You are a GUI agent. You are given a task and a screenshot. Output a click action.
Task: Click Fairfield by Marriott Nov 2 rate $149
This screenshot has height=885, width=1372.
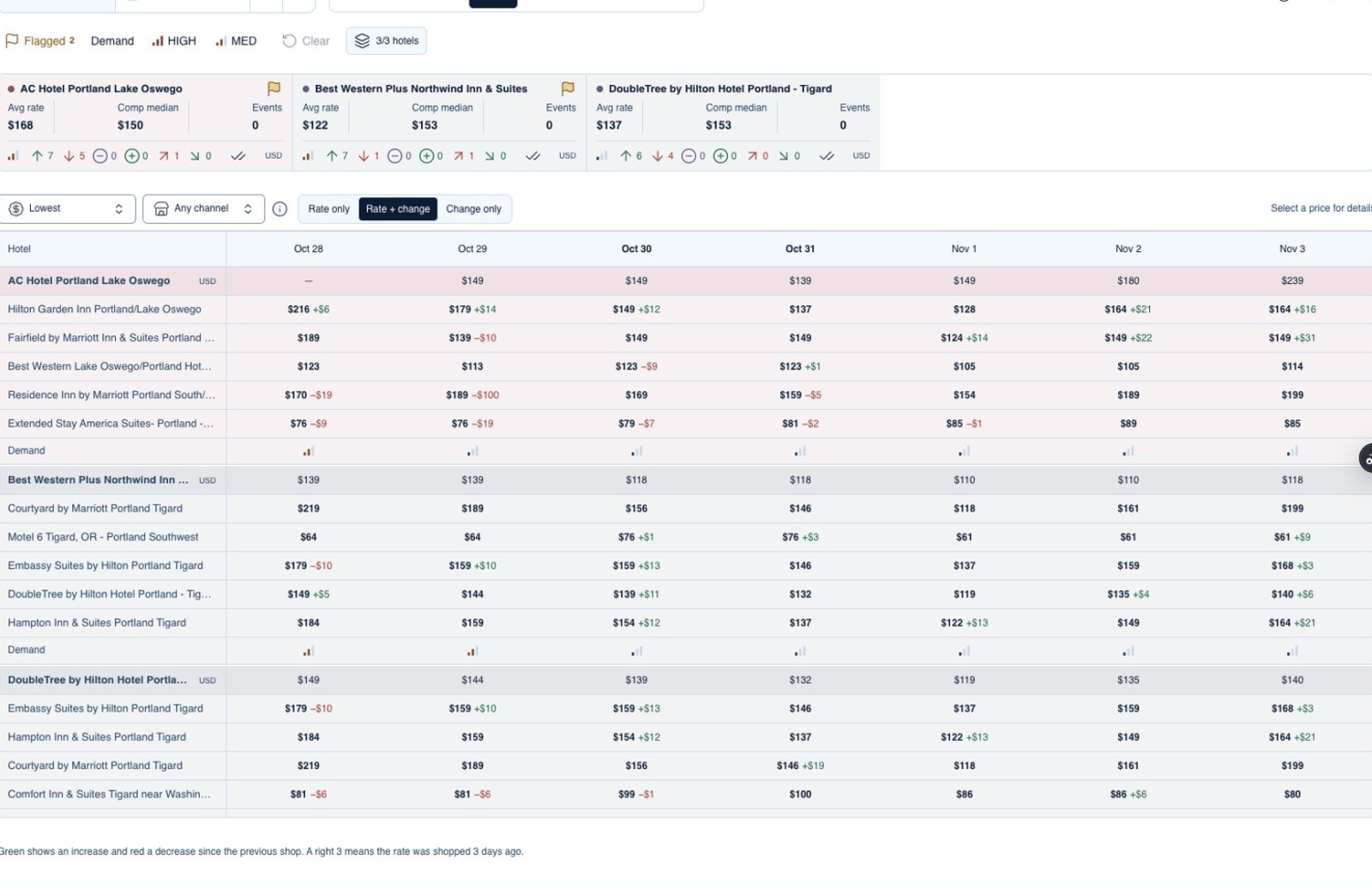click(1128, 338)
